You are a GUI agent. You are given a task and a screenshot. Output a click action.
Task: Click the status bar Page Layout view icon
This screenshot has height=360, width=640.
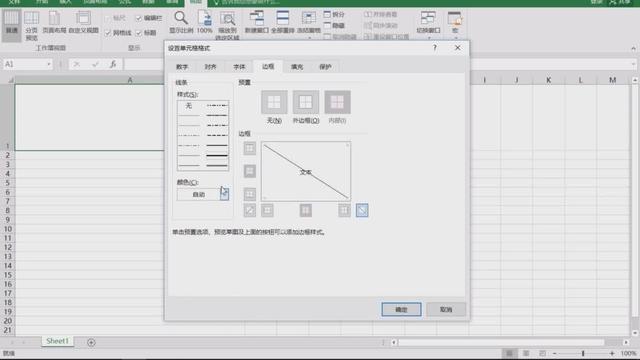coord(526,353)
